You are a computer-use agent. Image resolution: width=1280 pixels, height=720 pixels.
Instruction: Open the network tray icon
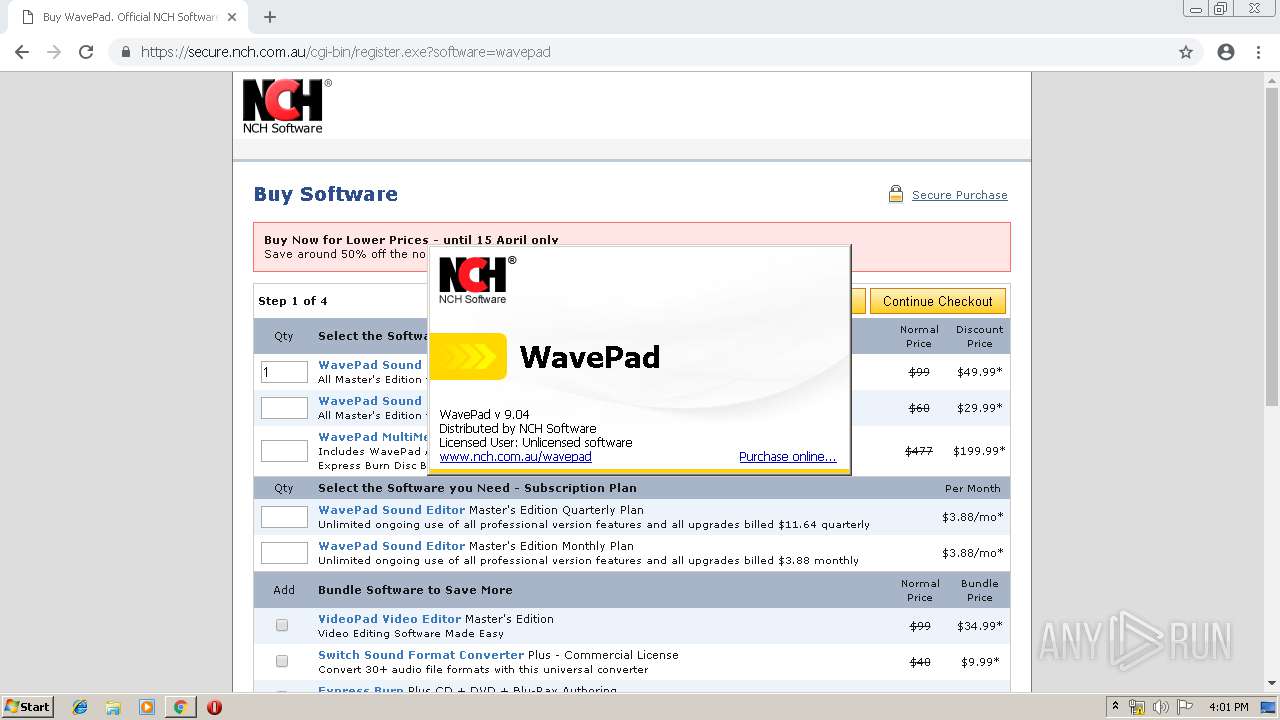1137,707
